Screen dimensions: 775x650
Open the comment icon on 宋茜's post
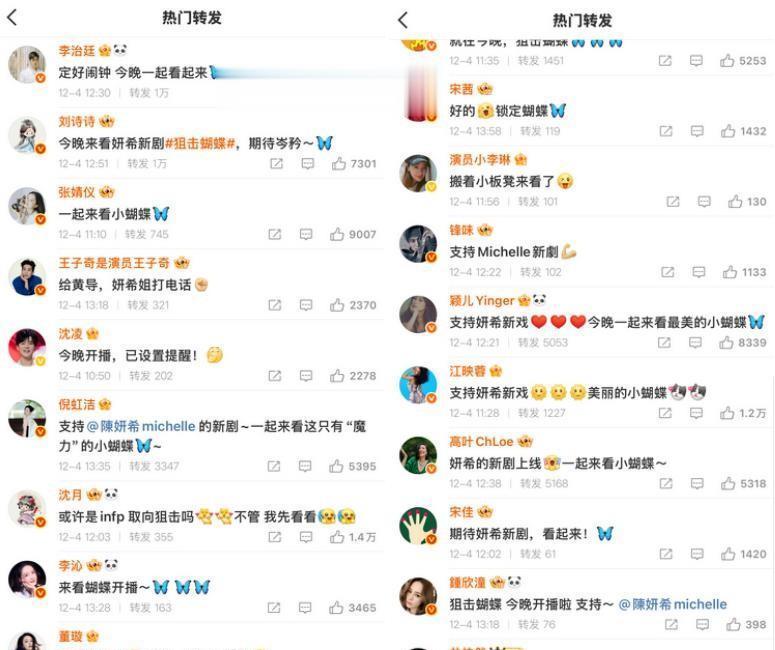pos(697,131)
